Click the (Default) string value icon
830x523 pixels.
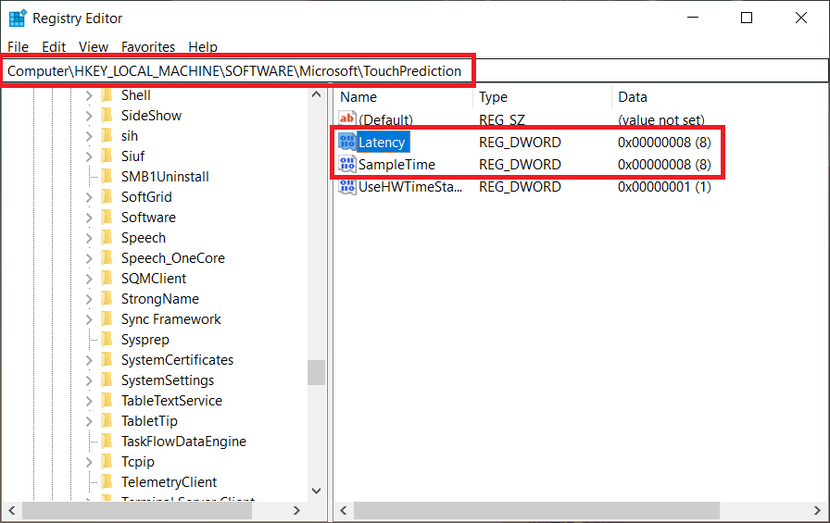pyautogui.click(x=347, y=119)
